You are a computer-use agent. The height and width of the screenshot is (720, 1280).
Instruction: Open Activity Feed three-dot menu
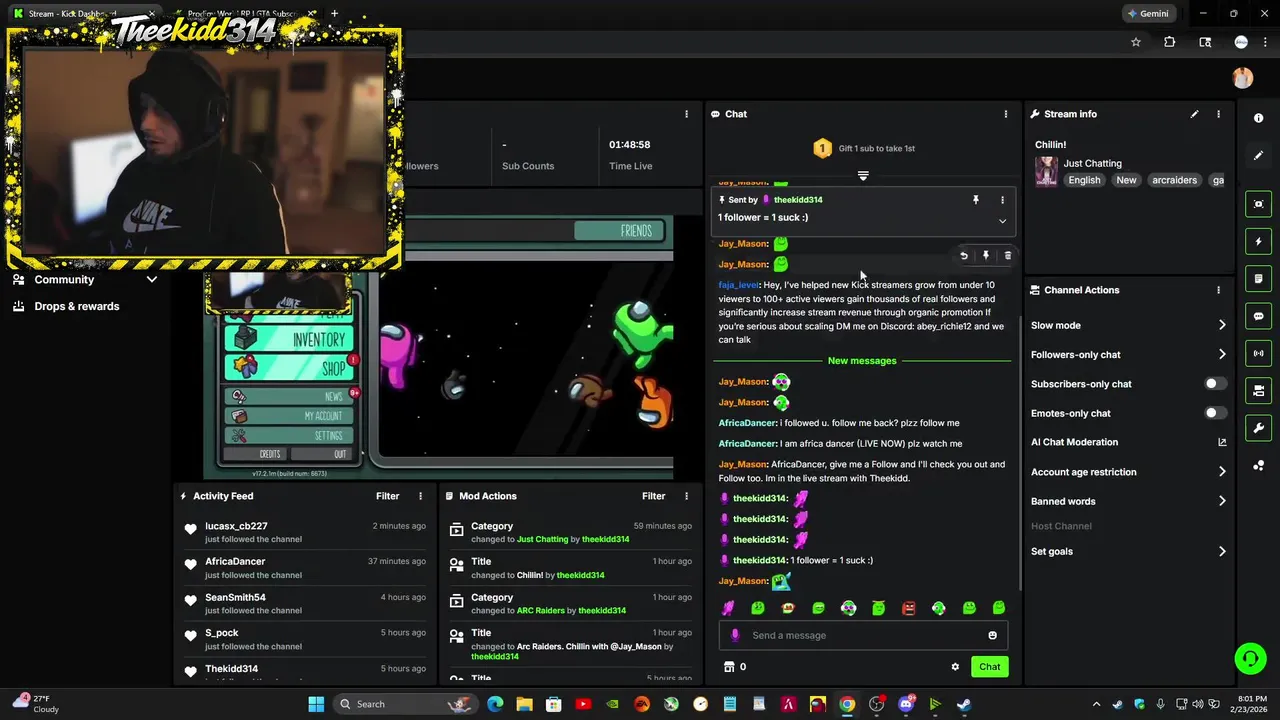click(x=420, y=496)
